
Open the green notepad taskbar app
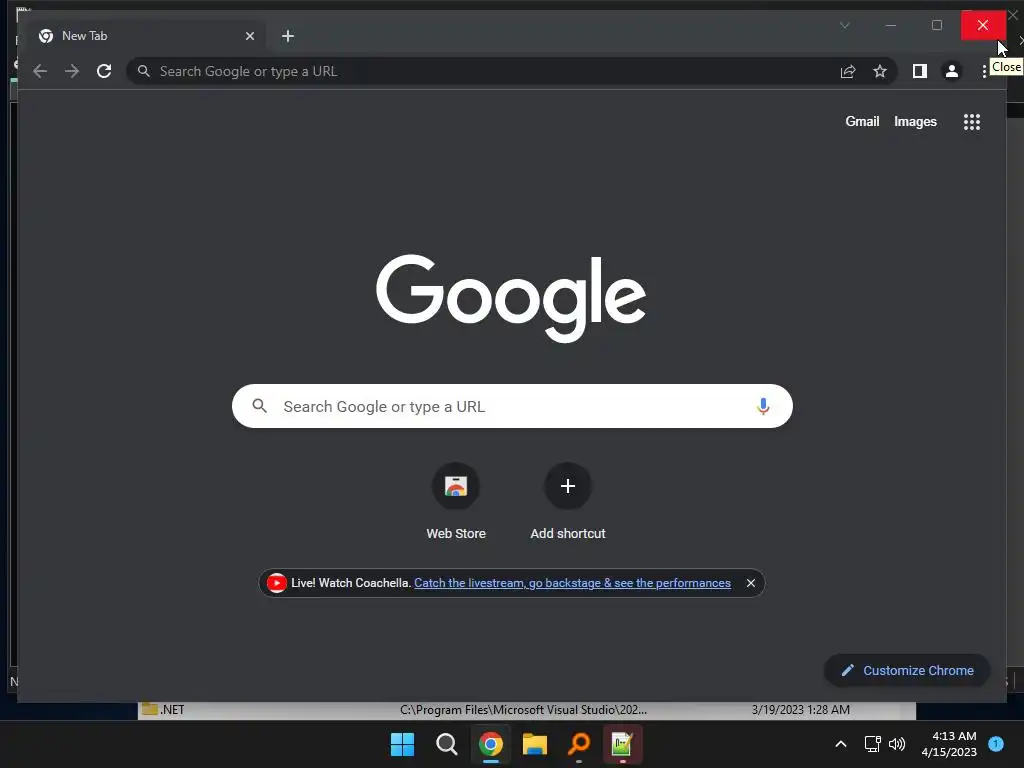click(622, 744)
